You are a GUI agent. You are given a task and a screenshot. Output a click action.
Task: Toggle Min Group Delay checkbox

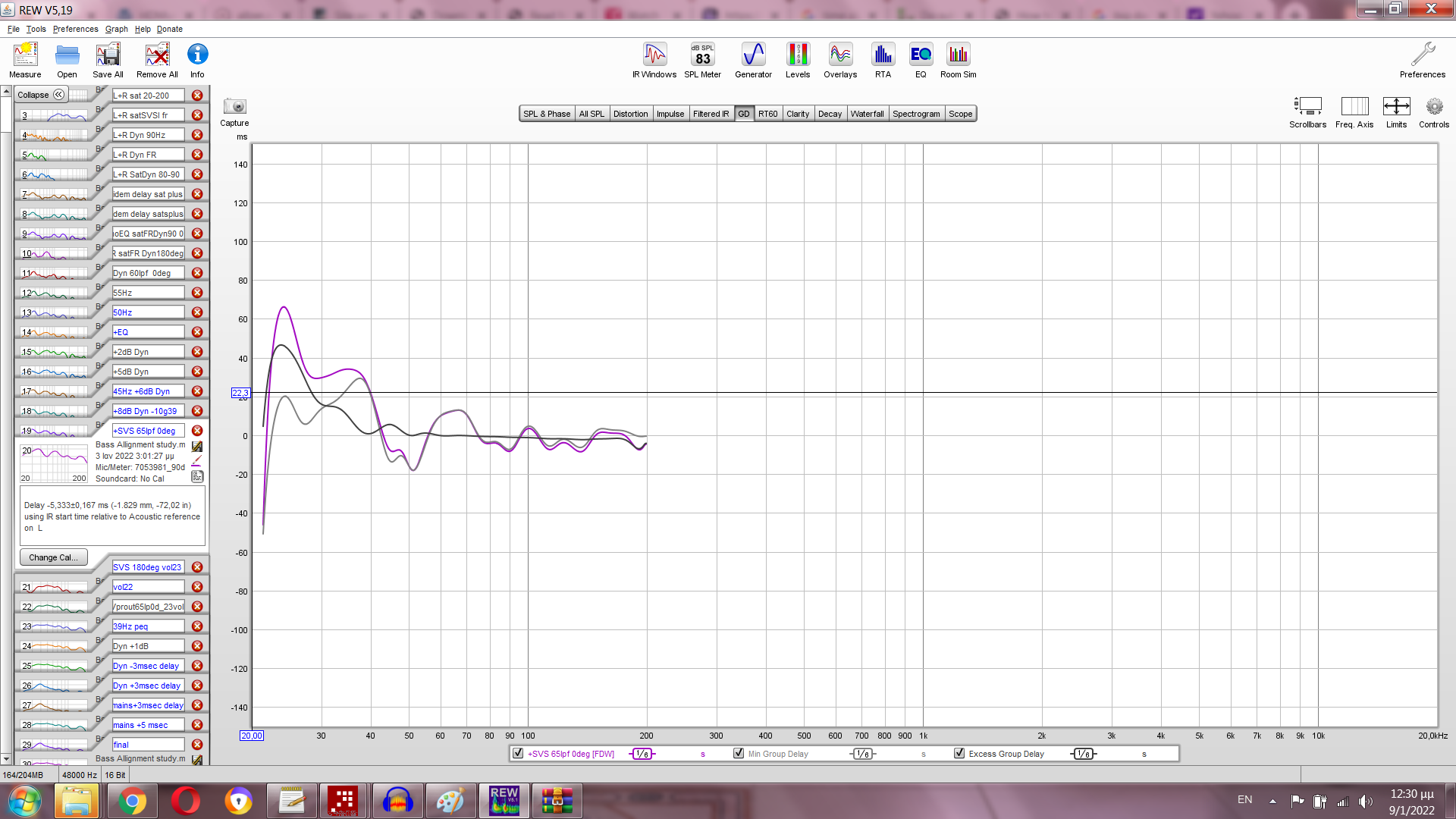(739, 753)
